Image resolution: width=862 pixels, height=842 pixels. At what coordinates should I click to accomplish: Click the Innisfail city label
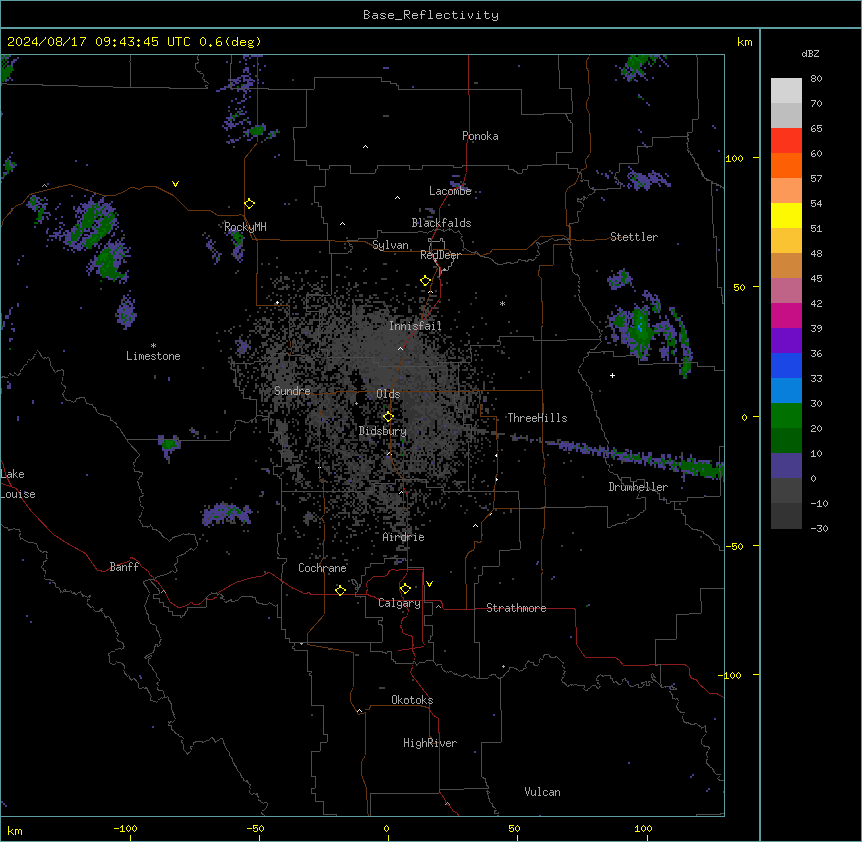coord(415,326)
